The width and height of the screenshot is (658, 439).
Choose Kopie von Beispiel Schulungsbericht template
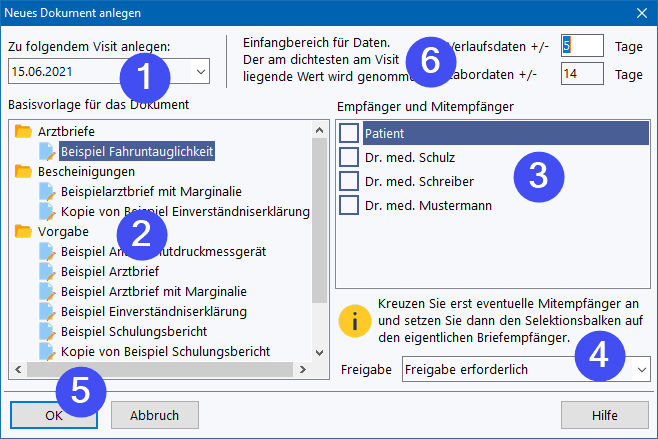coord(165,351)
